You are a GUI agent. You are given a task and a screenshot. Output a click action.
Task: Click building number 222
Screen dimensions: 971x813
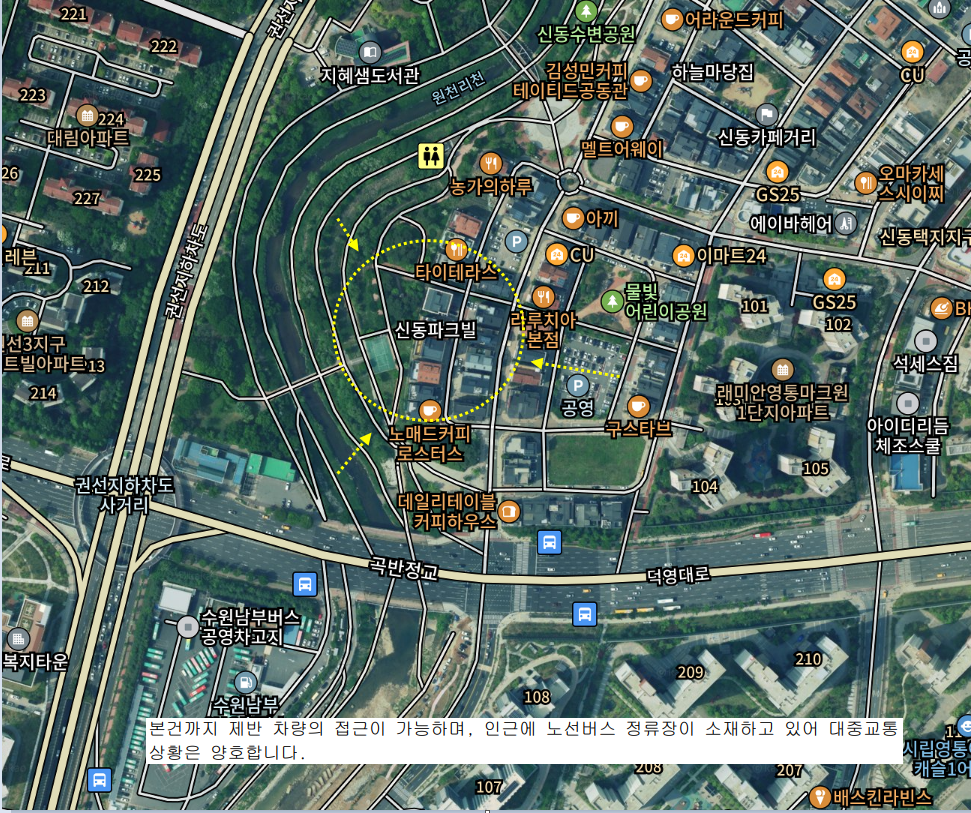pyautogui.click(x=164, y=46)
